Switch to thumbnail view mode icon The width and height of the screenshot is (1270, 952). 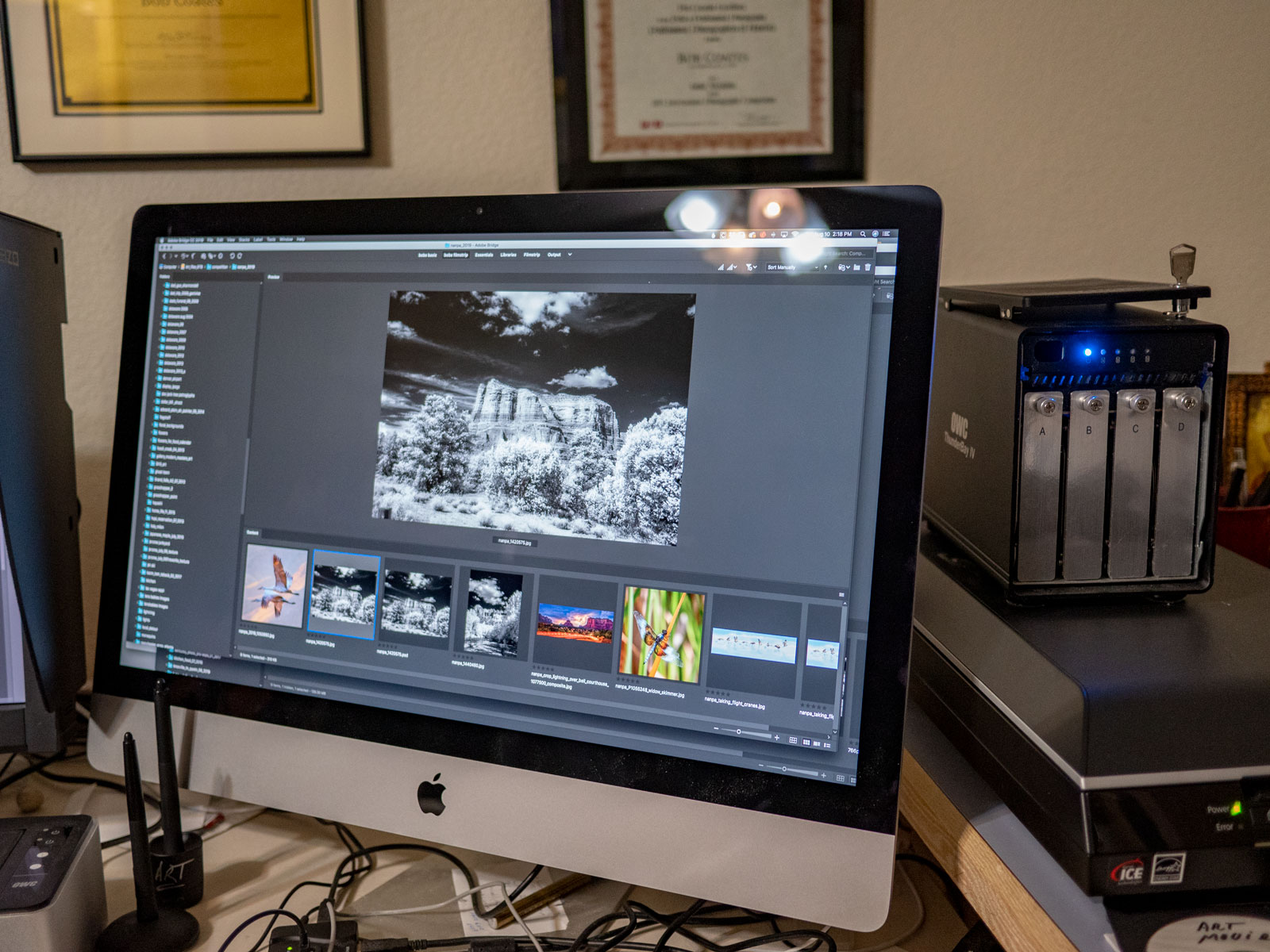point(806,743)
